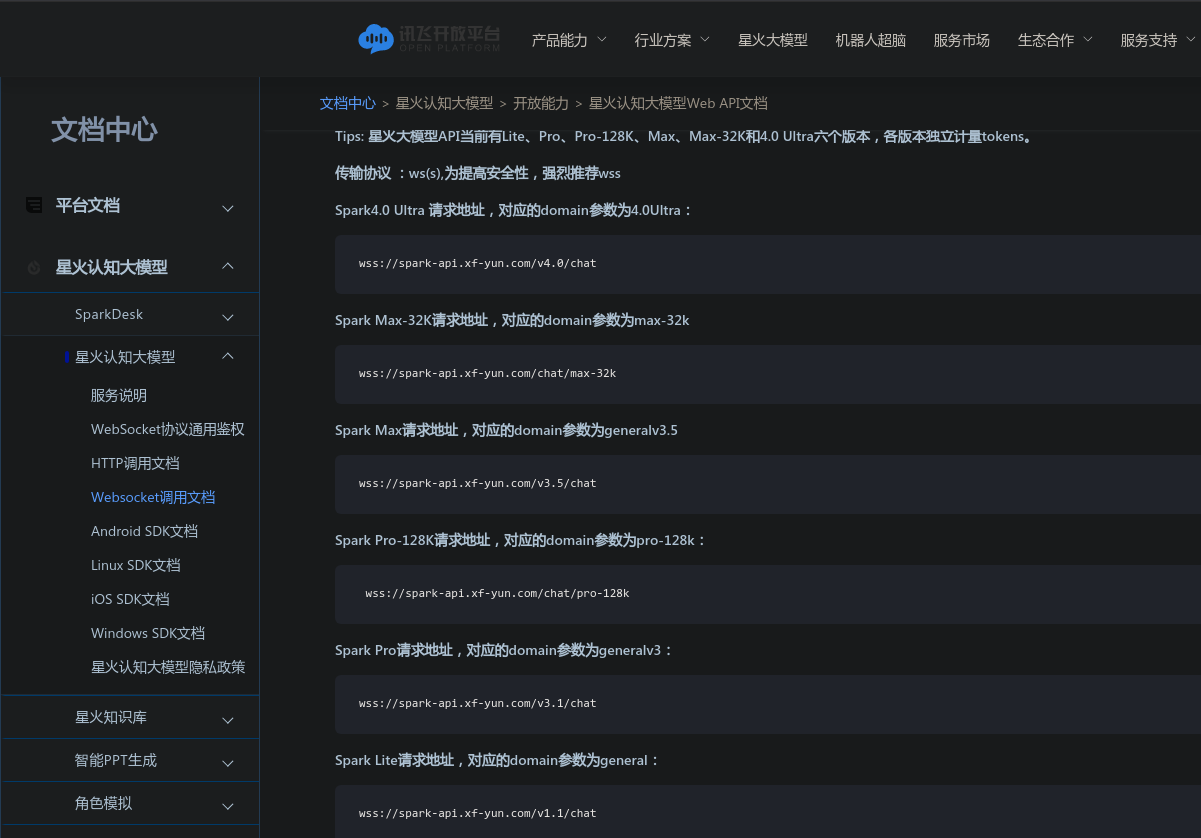Click the 文档中心 sidebar title
The image size is (1201, 838).
tap(104, 129)
